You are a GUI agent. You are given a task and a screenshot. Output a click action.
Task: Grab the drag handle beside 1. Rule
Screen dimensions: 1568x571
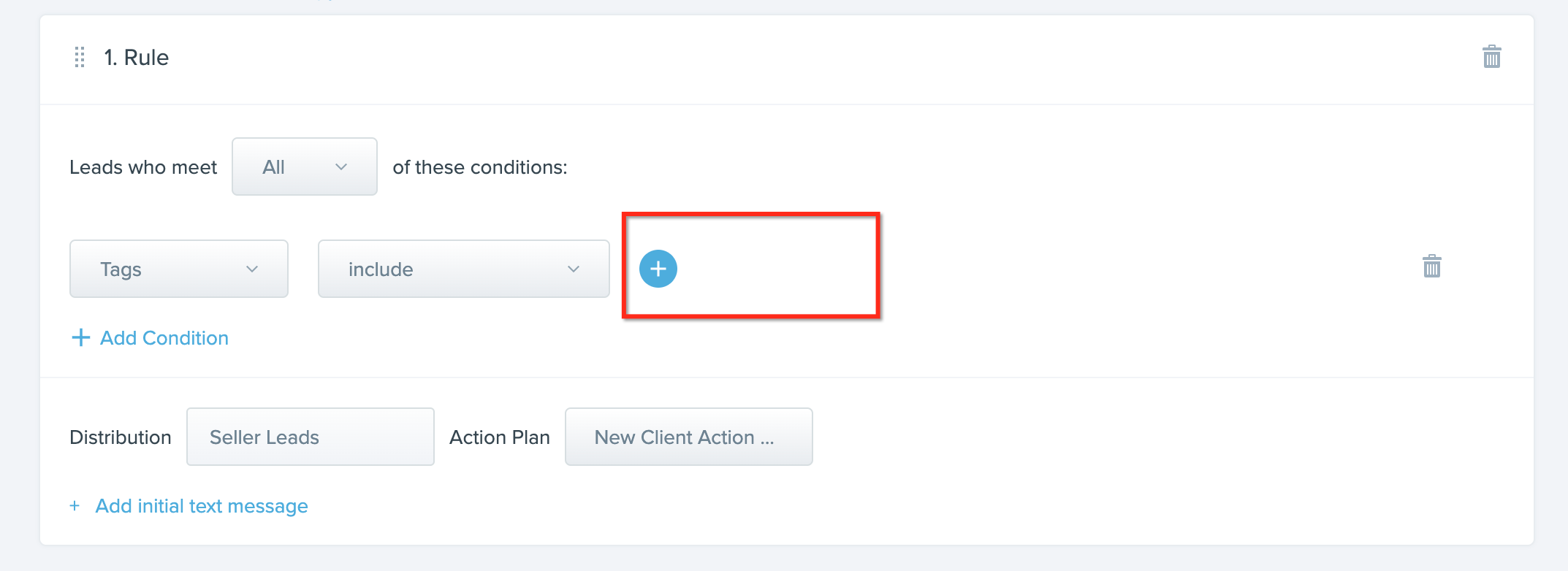[80, 57]
